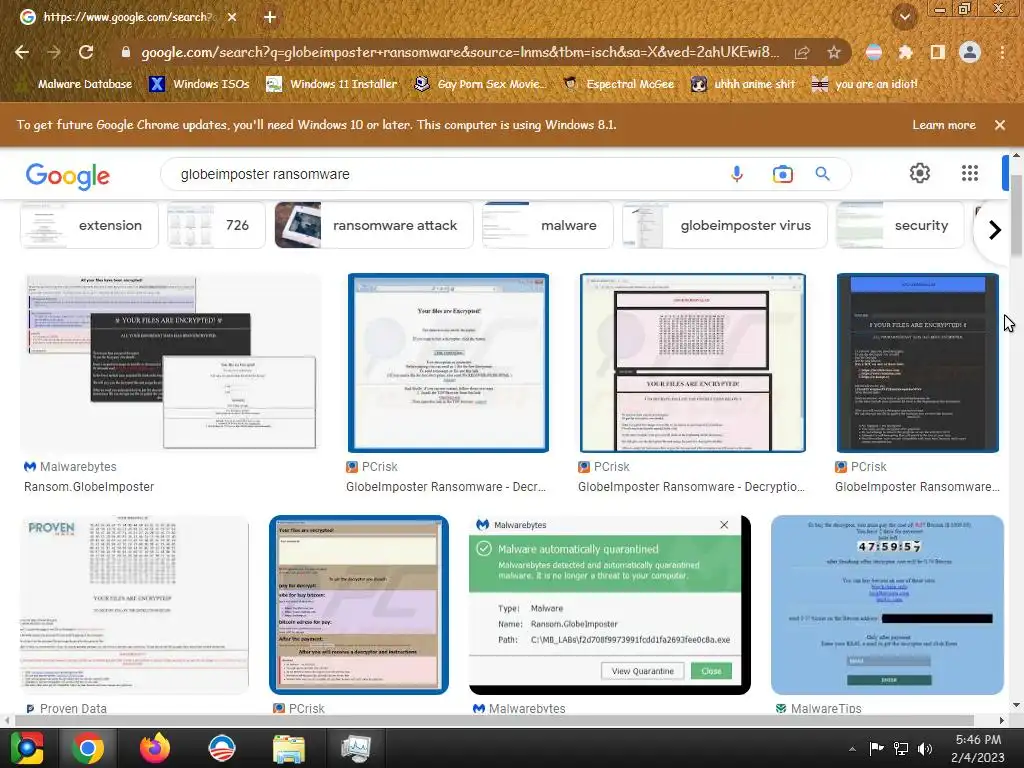Image resolution: width=1024 pixels, height=768 pixels.
Task: Start voice search with microphone icon
Action: [737, 174]
